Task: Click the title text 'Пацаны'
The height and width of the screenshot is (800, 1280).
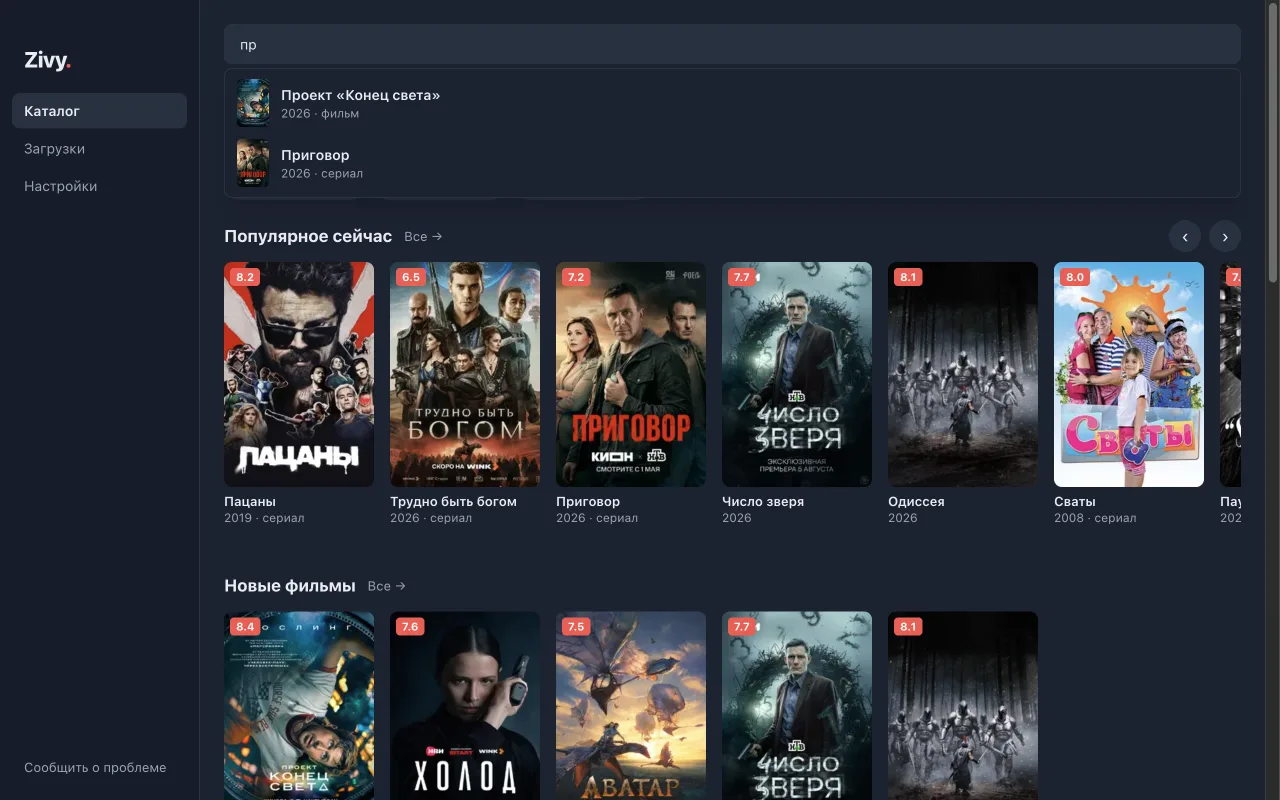Action: click(250, 501)
